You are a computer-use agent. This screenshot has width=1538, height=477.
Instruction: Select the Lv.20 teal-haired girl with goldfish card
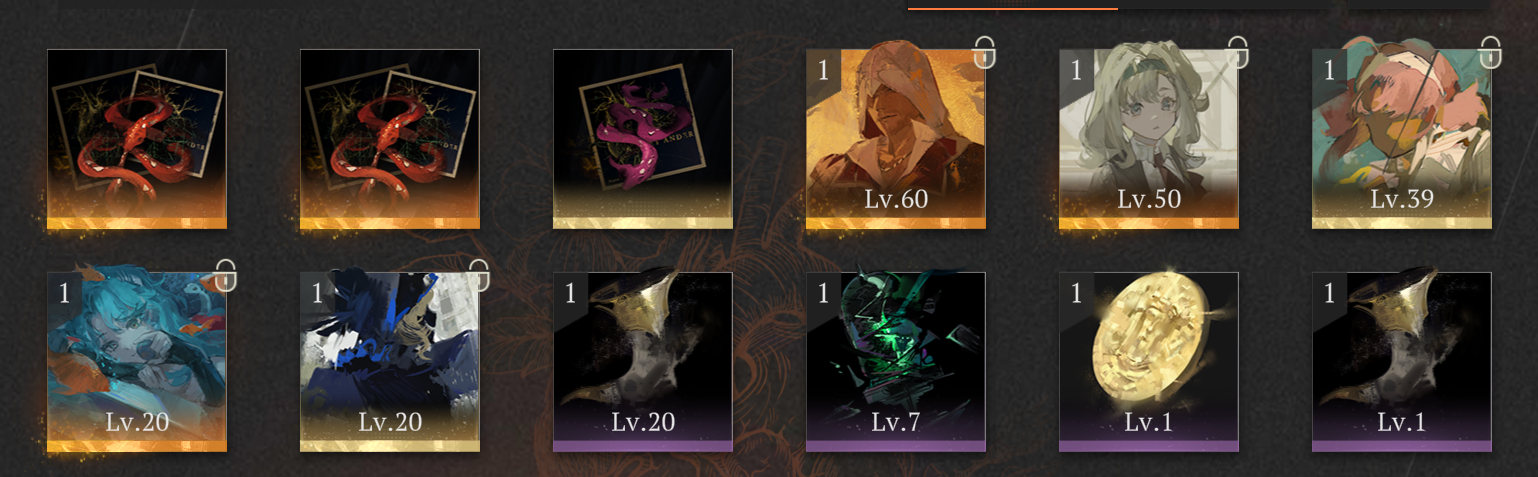click(x=137, y=362)
